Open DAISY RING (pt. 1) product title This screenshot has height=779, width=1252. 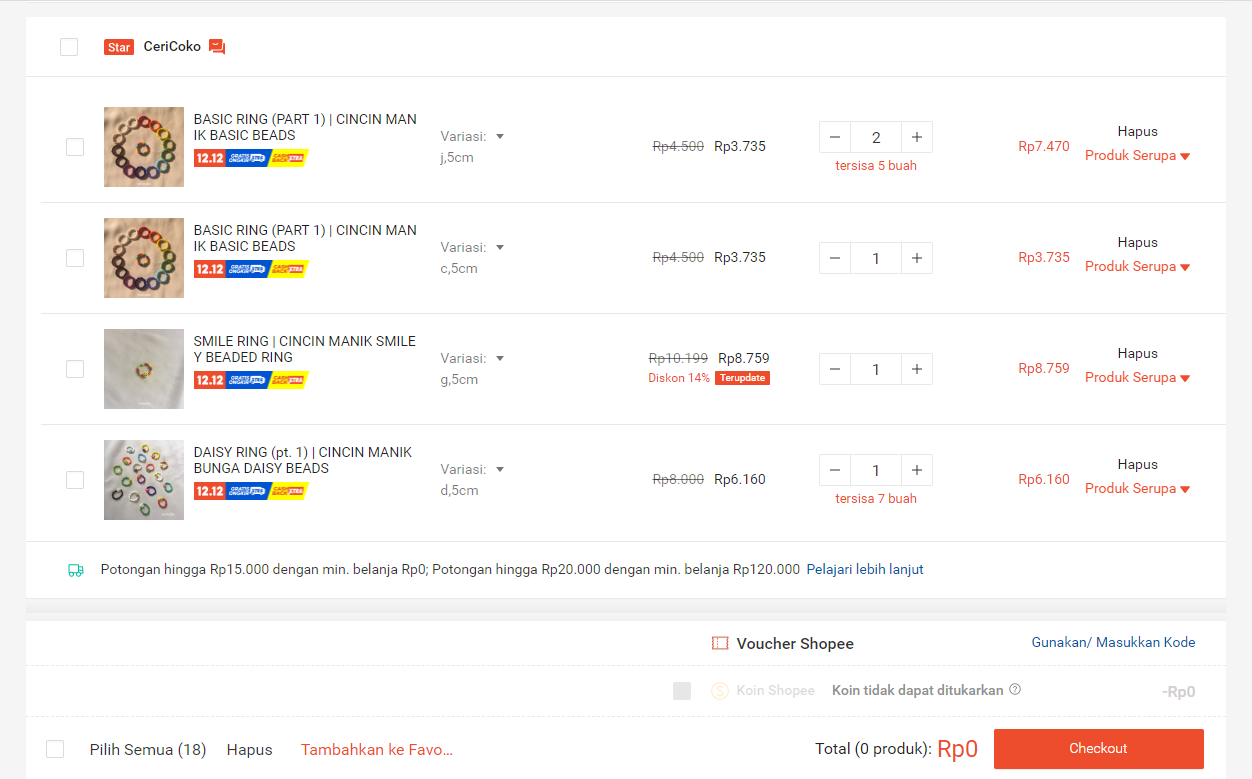[x=303, y=460]
